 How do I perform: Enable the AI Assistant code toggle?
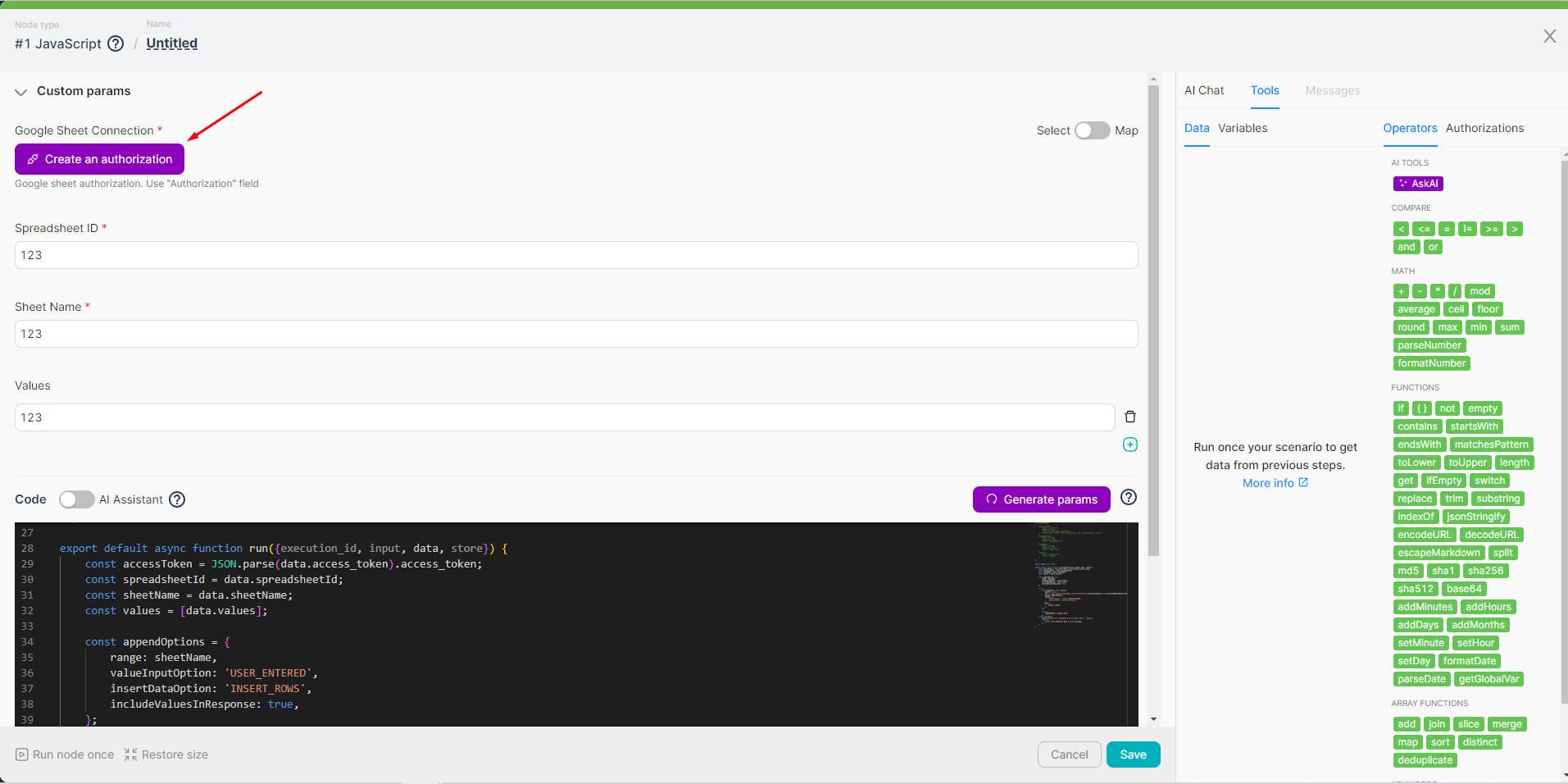(x=76, y=499)
